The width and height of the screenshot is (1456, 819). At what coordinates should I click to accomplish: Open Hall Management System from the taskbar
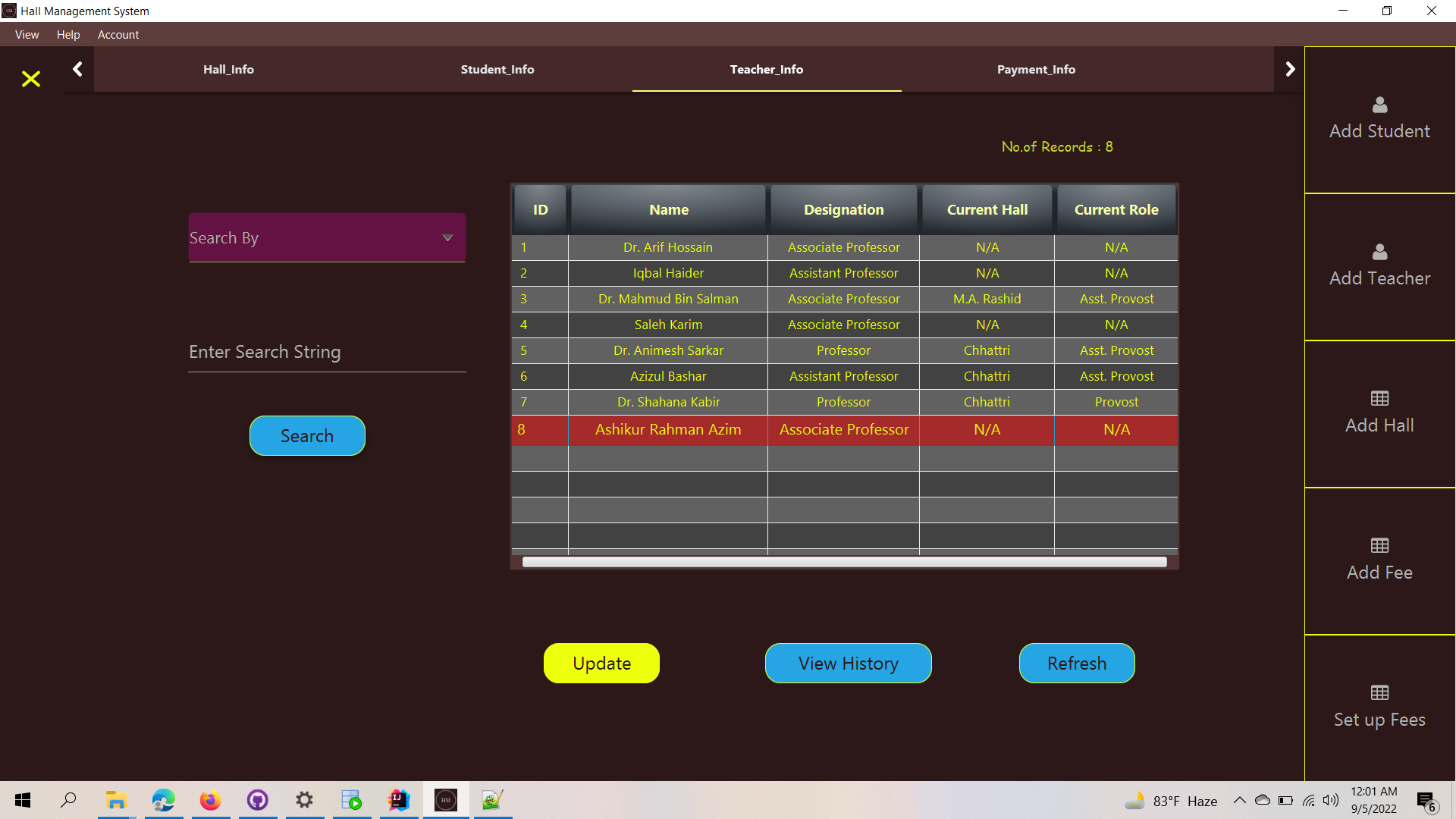click(x=446, y=800)
